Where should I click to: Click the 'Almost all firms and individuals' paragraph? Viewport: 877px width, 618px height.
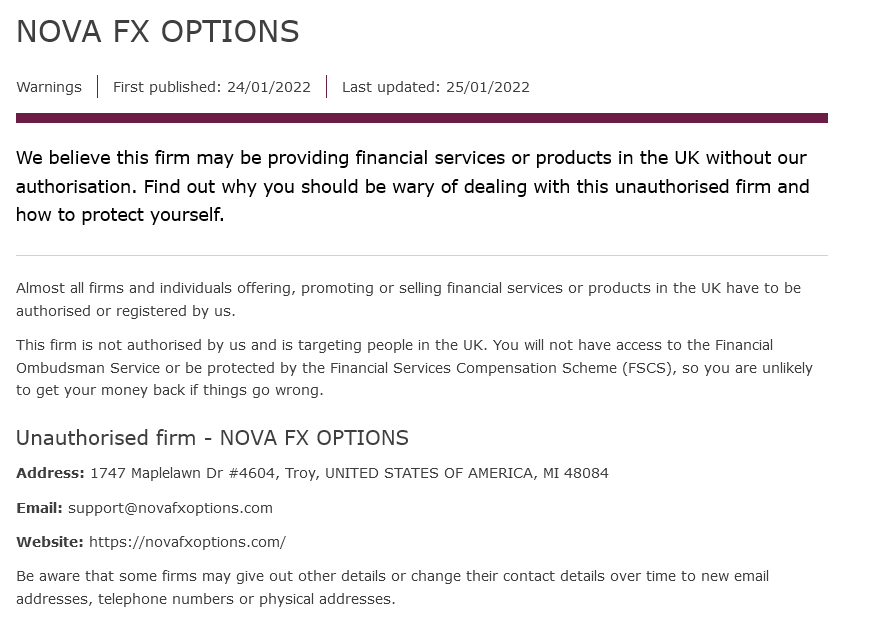(408, 299)
